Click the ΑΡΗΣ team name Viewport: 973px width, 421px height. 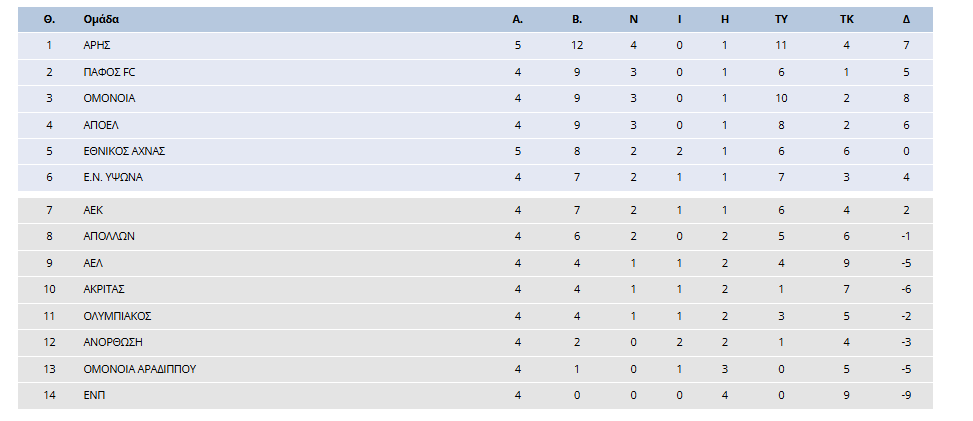97,45
